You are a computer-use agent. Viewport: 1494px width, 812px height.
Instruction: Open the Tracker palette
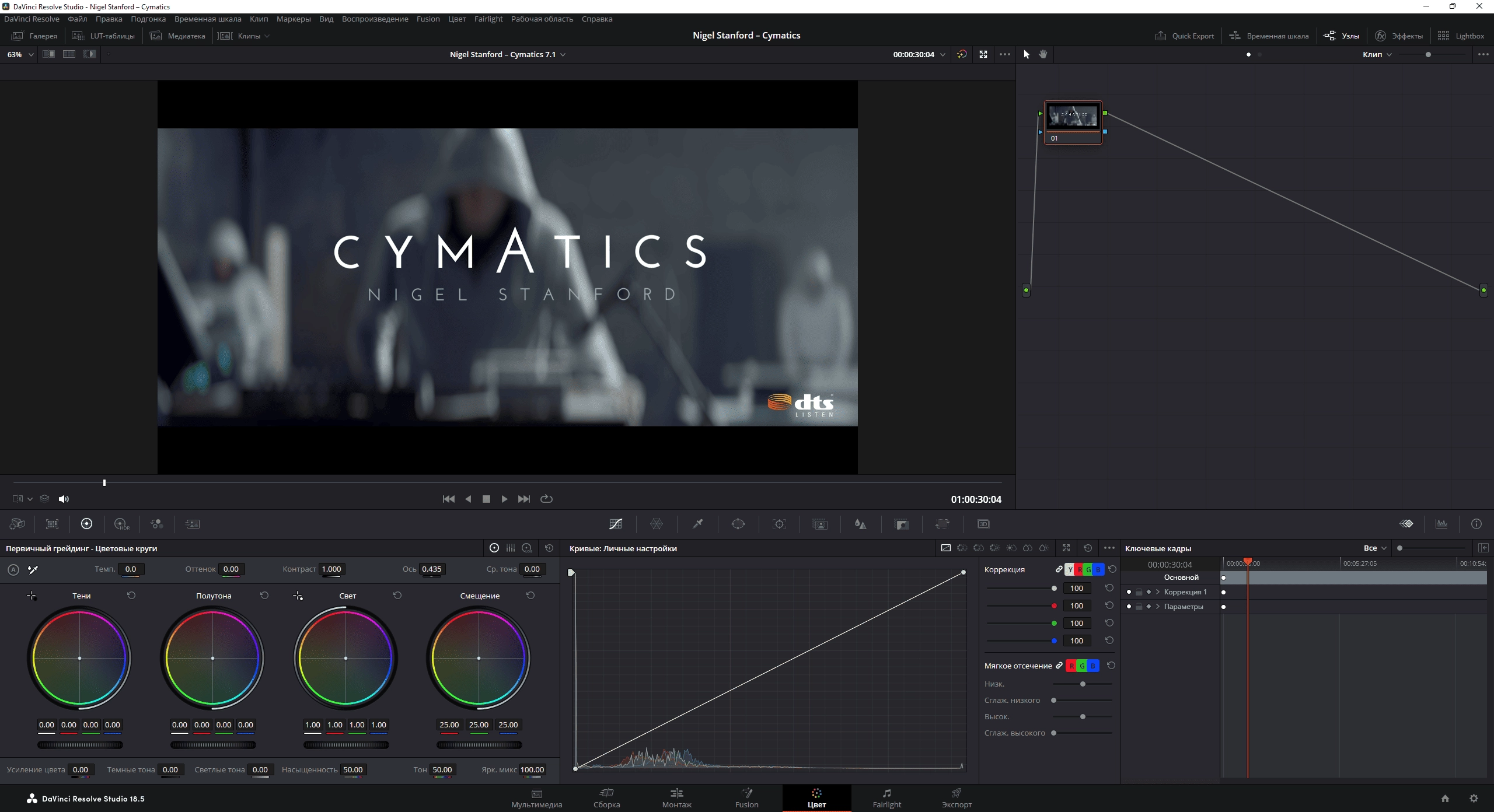pyautogui.click(x=779, y=524)
